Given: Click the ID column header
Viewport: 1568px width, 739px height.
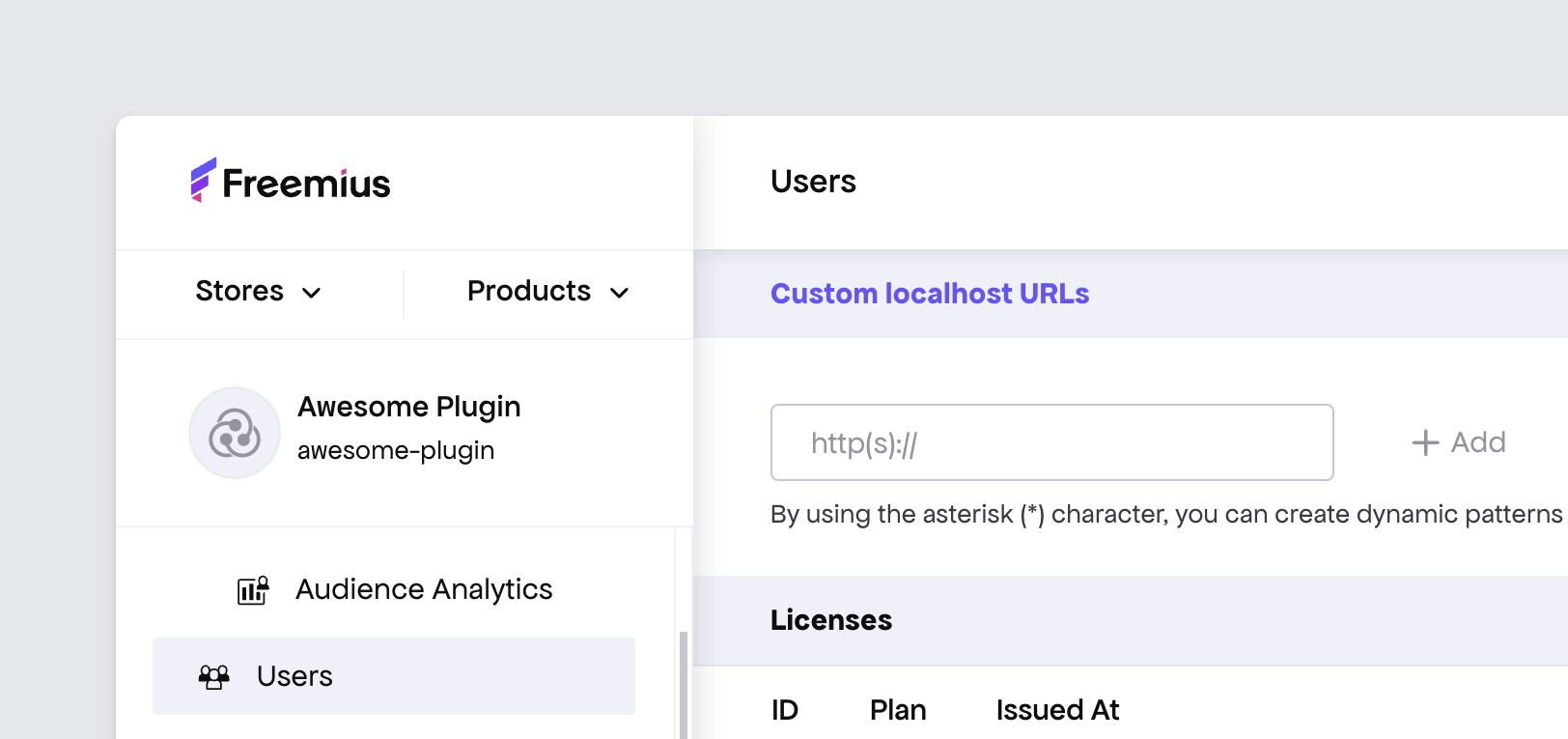Looking at the screenshot, I should pyautogui.click(x=785, y=710).
